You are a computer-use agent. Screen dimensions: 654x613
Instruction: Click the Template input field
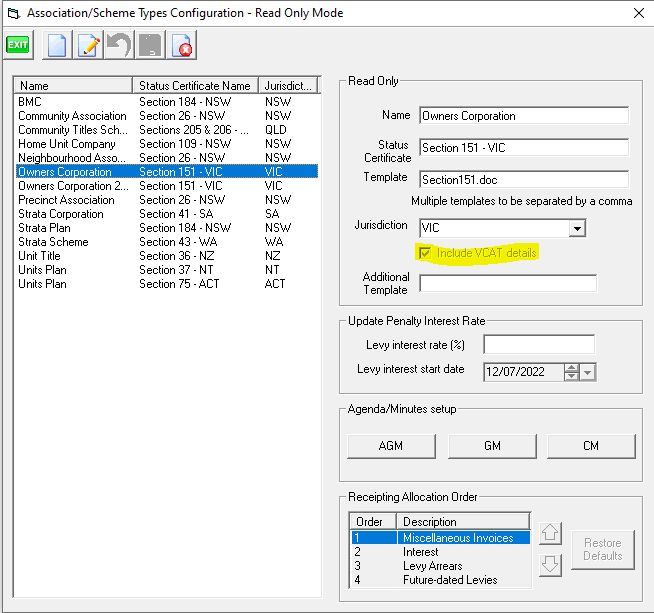tap(524, 180)
